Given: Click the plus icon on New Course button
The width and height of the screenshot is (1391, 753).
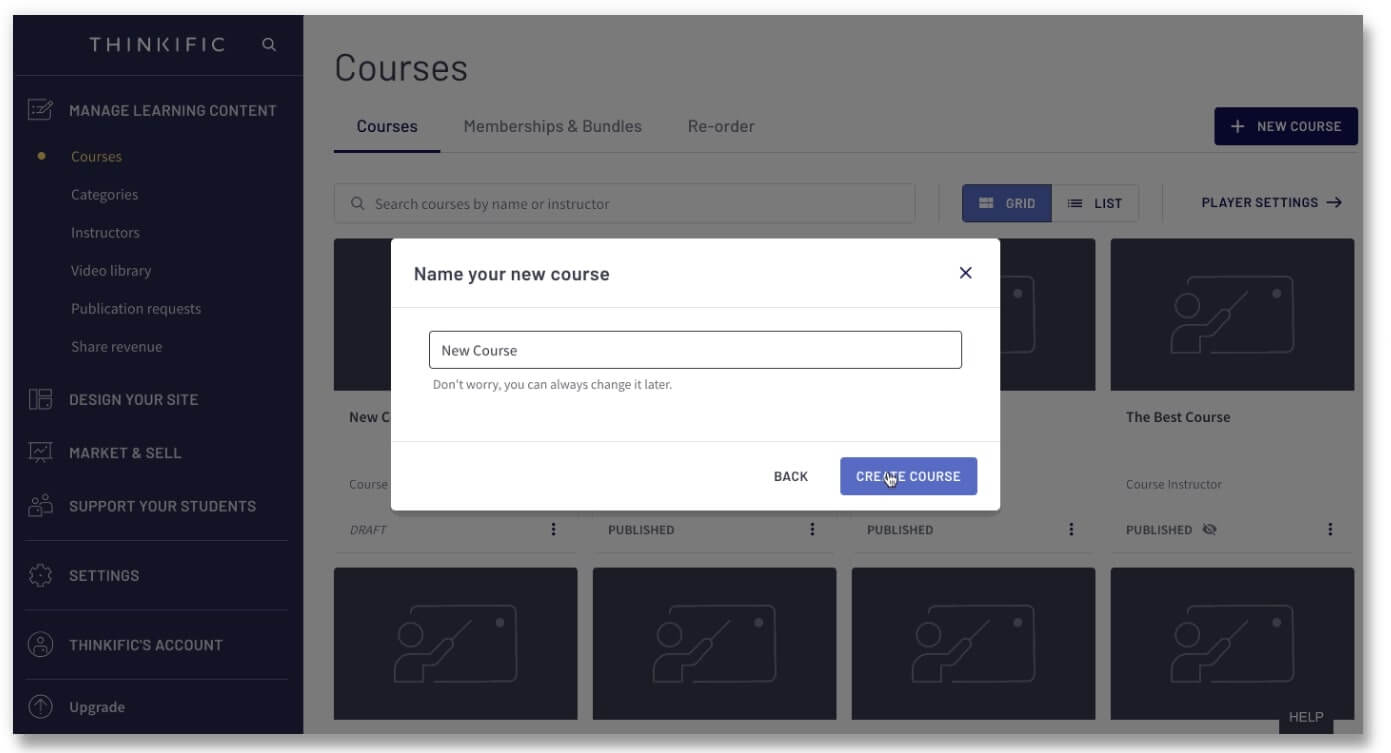Looking at the screenshot, I should [x=1238, y=126].
